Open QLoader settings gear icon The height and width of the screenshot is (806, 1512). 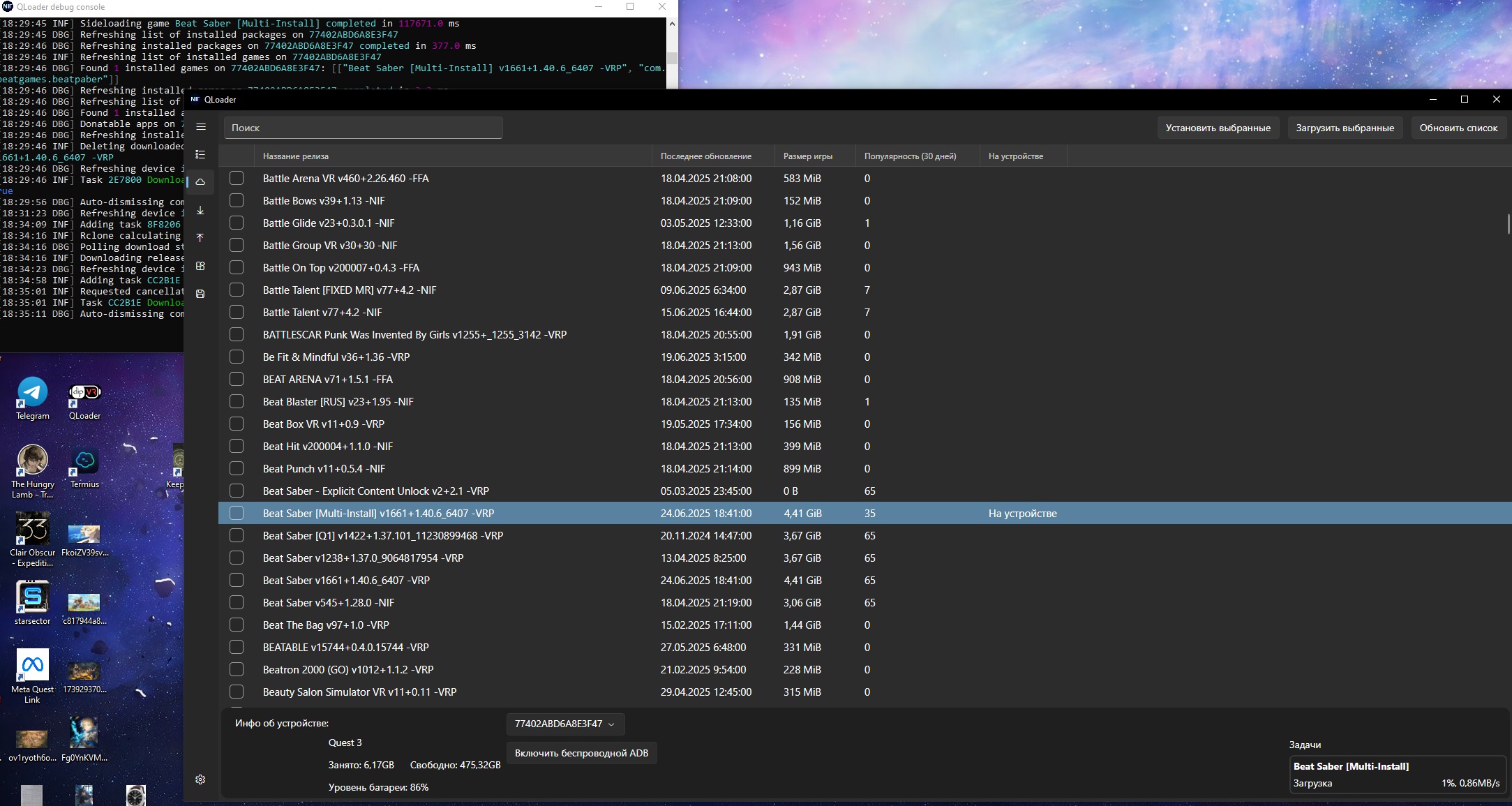pos(201,779)
